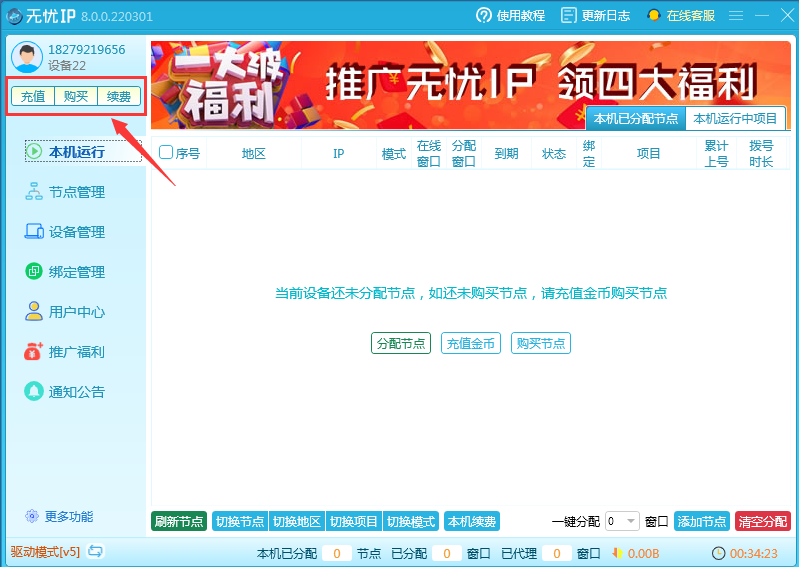This screenshot has width=799, height=567.
Task: Click the 推广无忧IP promotional banner
Action: pyautogui.click(x=471, y=85)
